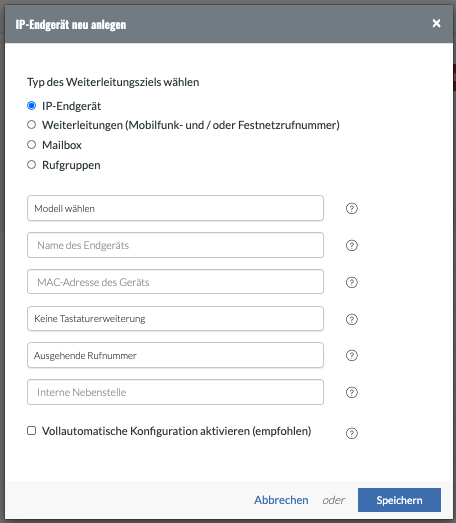
Task: Close the IP-Endgerät neu anlegen dialog
Action: coord(436,23)
